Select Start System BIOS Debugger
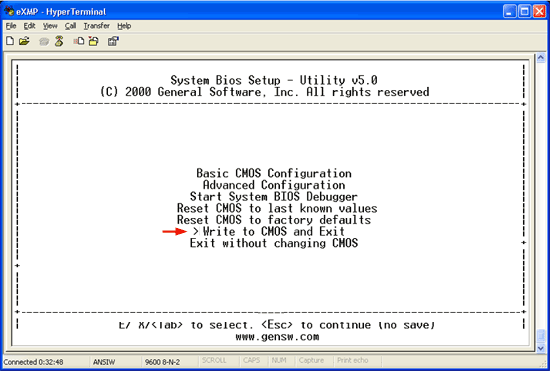Viewport: 550px width, 371px height. click(x=274, y=196)
